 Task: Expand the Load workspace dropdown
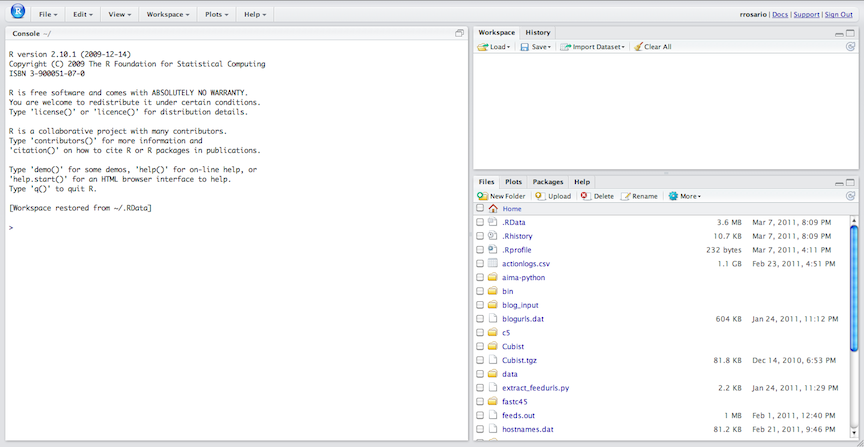(494, 47)
